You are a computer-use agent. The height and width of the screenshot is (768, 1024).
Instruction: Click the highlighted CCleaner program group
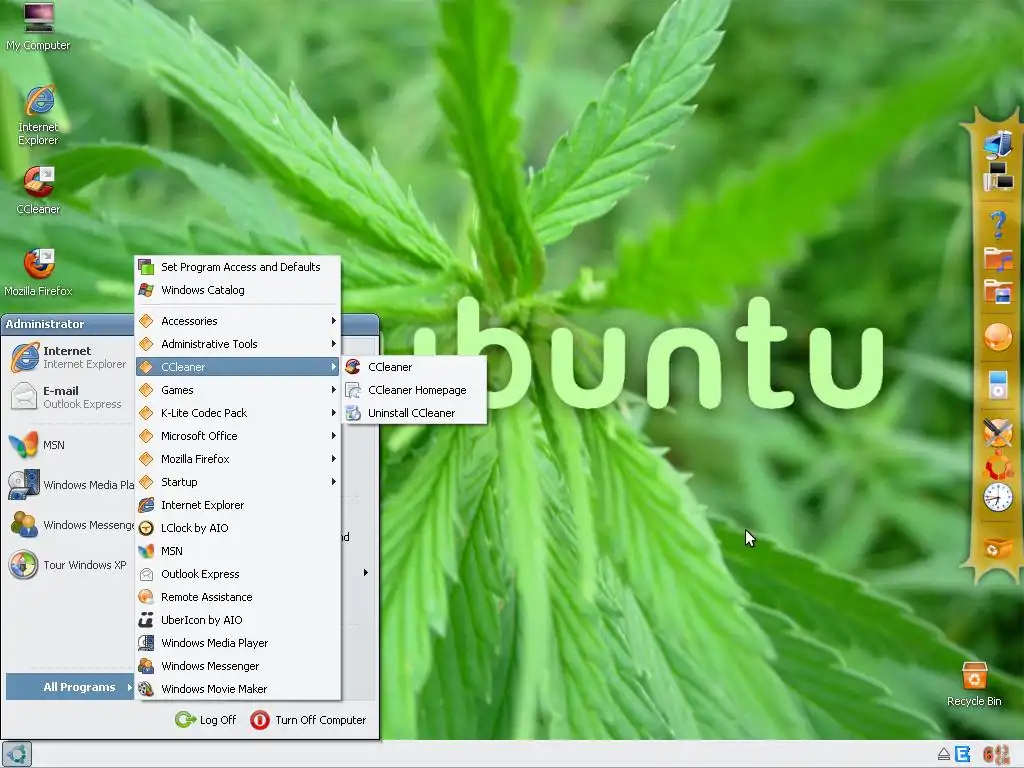tap(238, 367)
